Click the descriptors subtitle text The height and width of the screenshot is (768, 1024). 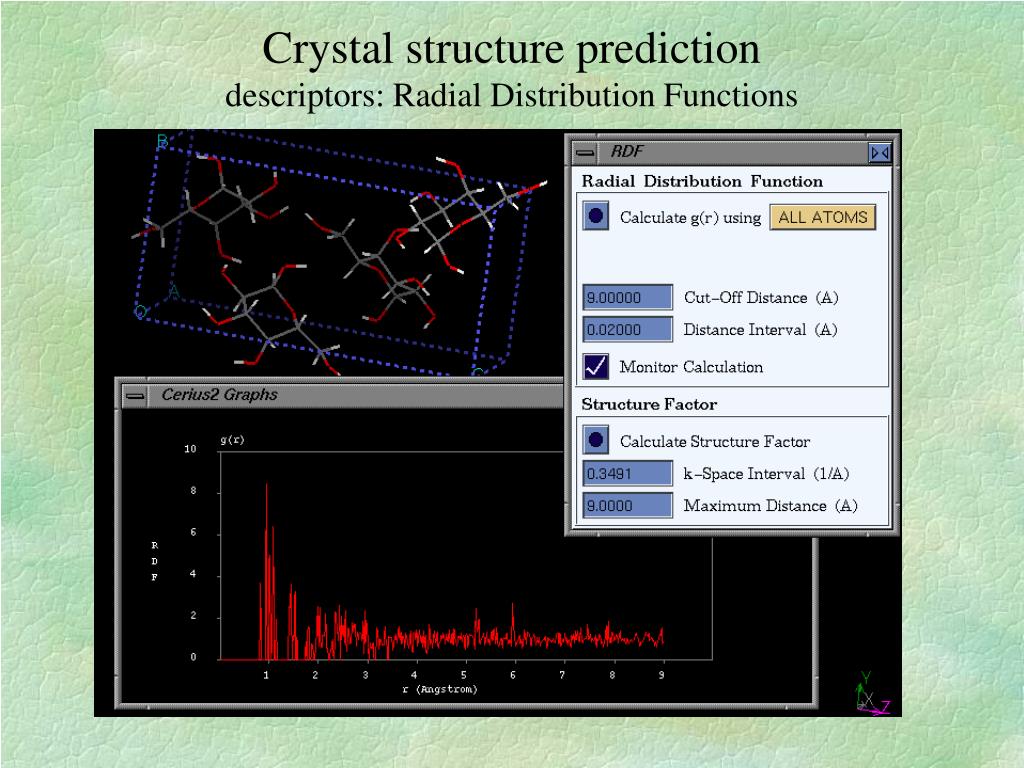coord(511,95)
